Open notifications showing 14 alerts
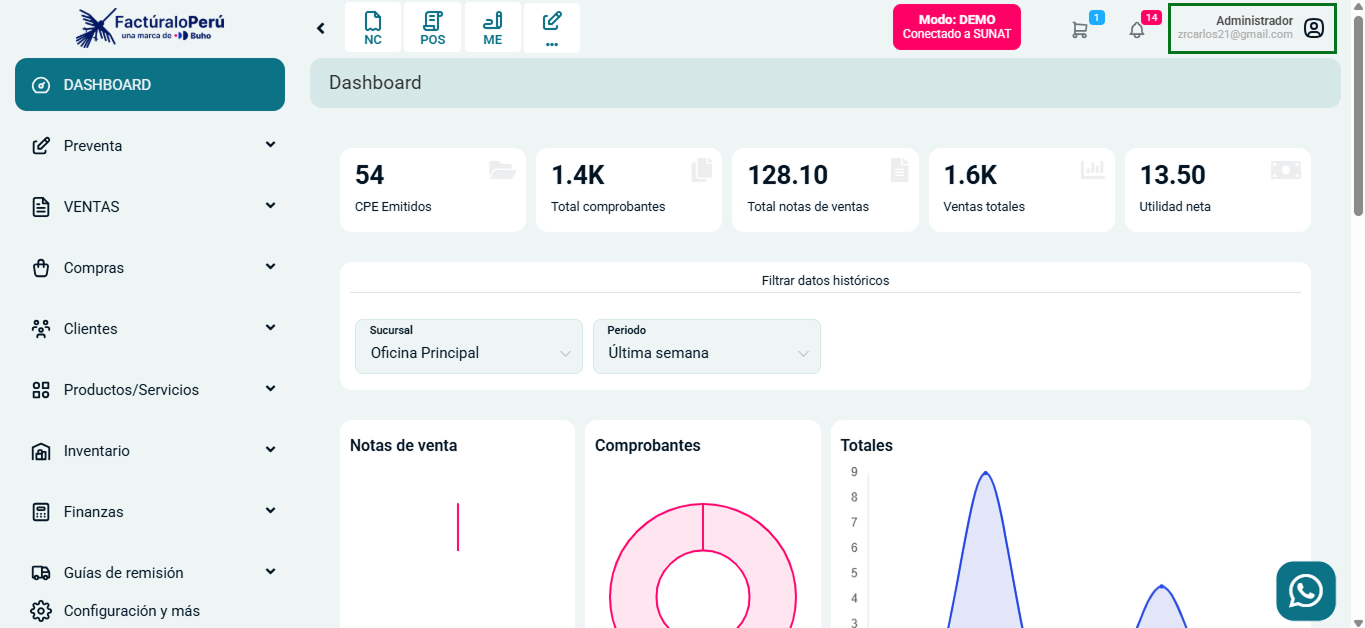Screen dimensions: 1365x628 coord(1136,29)
